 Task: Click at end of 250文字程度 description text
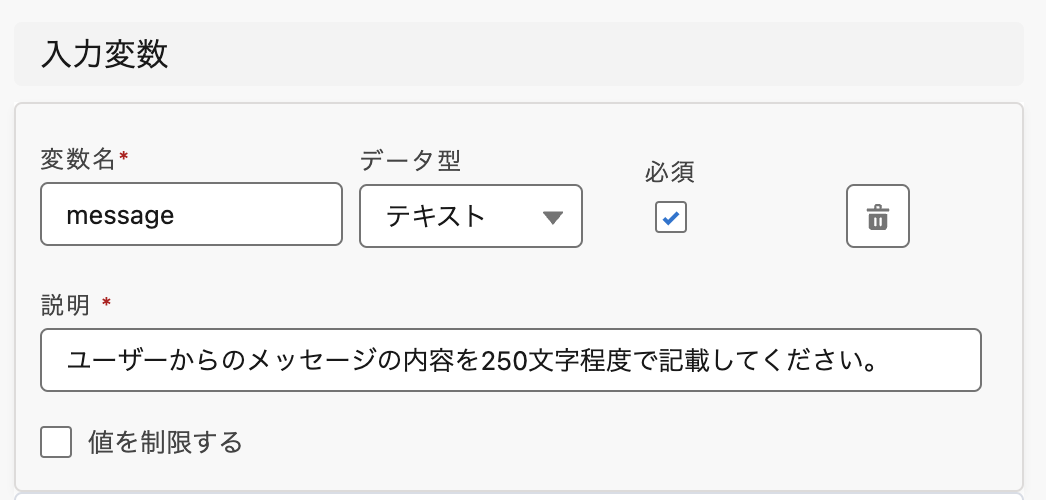[878, 360]
